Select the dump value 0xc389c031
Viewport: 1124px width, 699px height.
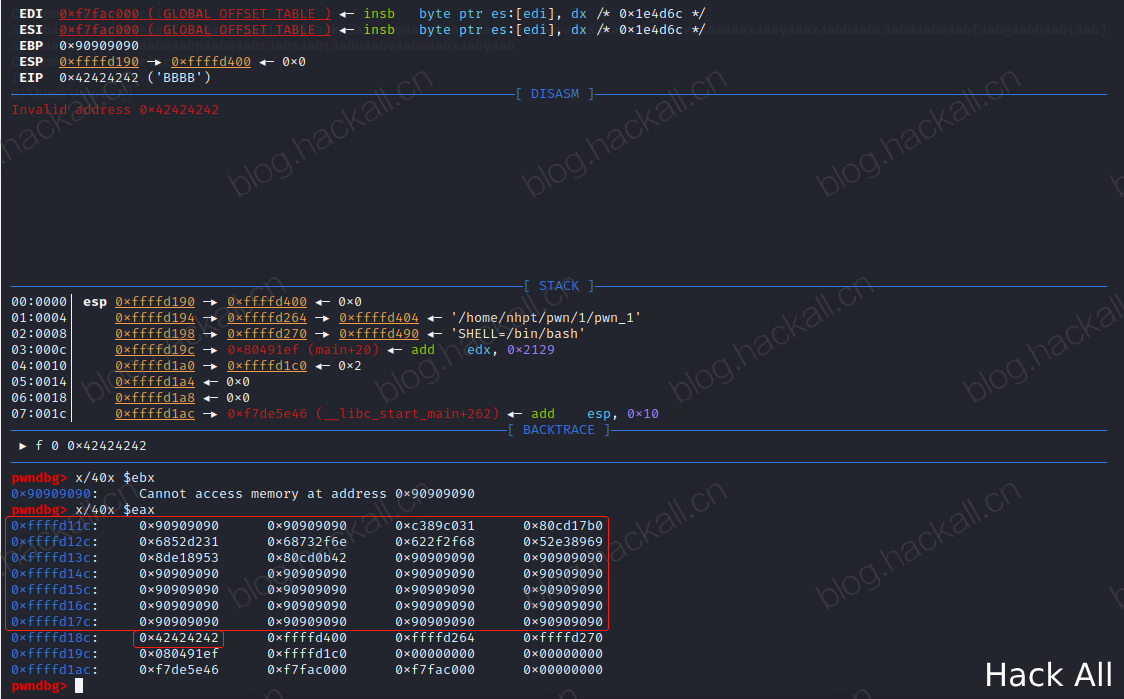click(x=434, y=526)
